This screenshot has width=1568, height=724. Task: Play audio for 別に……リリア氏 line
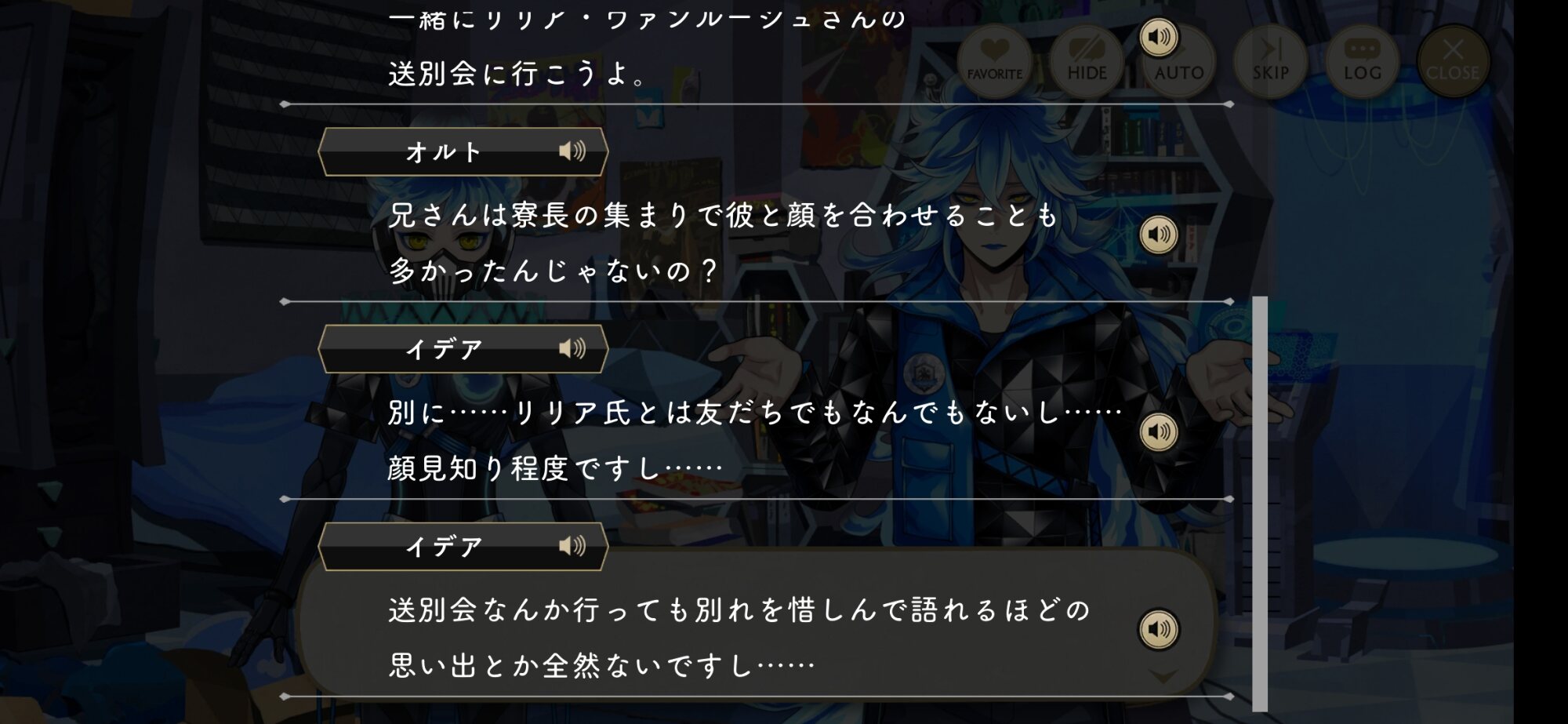click(x=1159, y=431)
